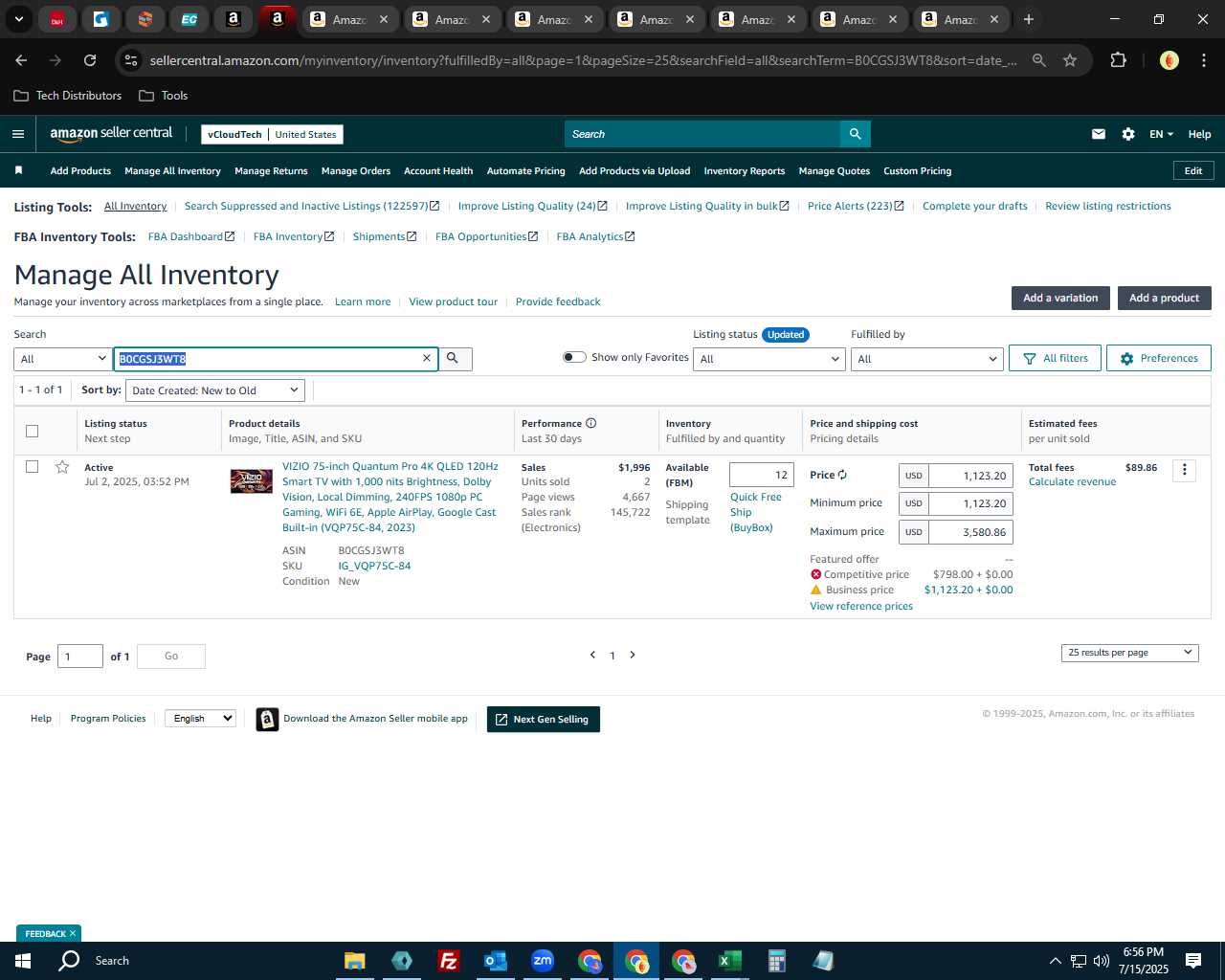Open the Fulfilled by dropdown

click(x=926, y=359)
